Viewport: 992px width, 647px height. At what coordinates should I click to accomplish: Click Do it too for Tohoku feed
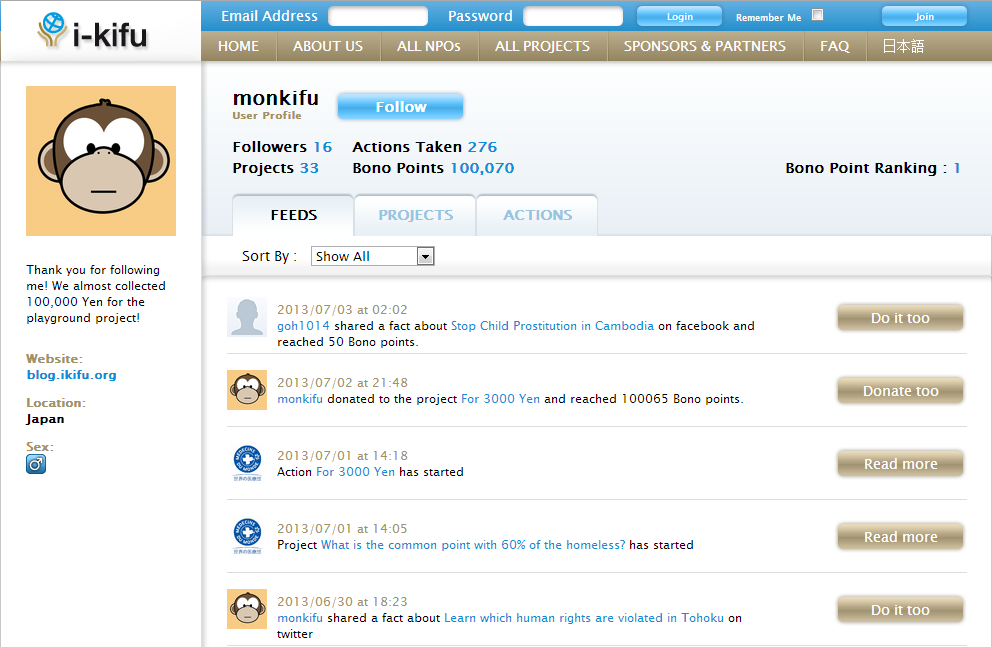(900, 610)
